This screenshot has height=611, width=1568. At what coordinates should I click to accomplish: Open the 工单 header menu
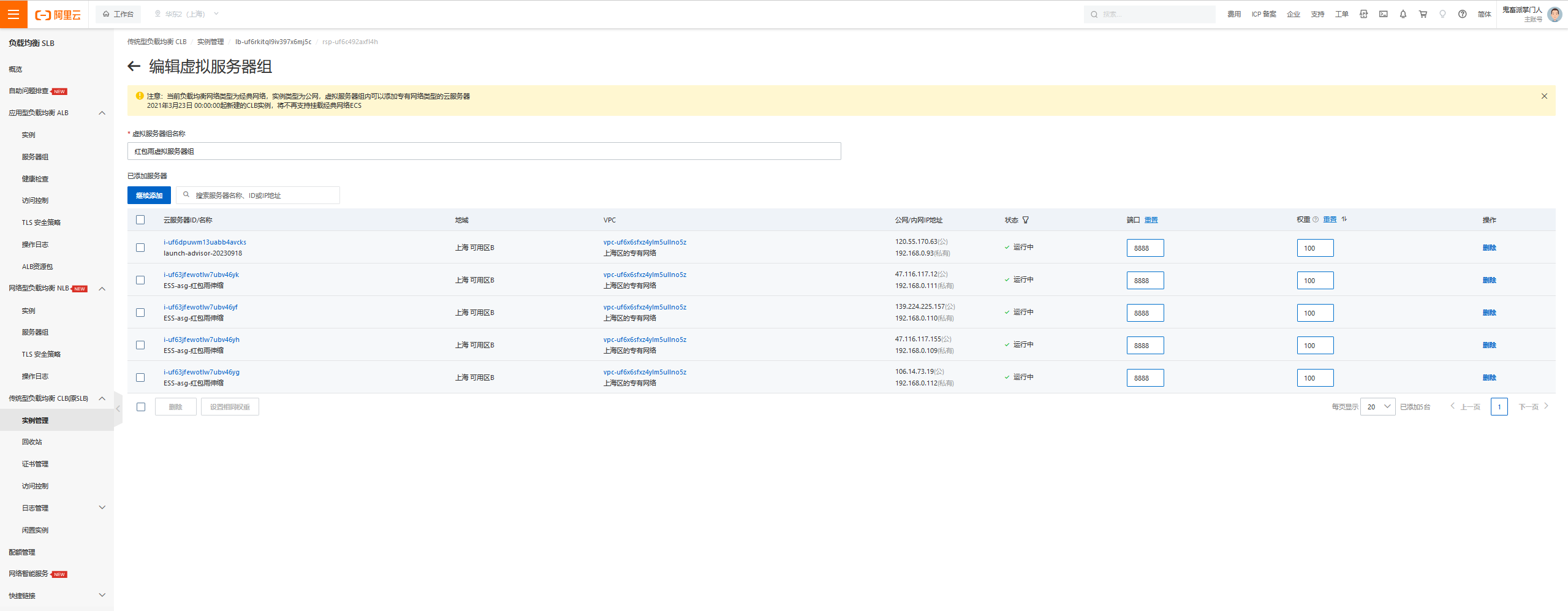click(1342, 14)
